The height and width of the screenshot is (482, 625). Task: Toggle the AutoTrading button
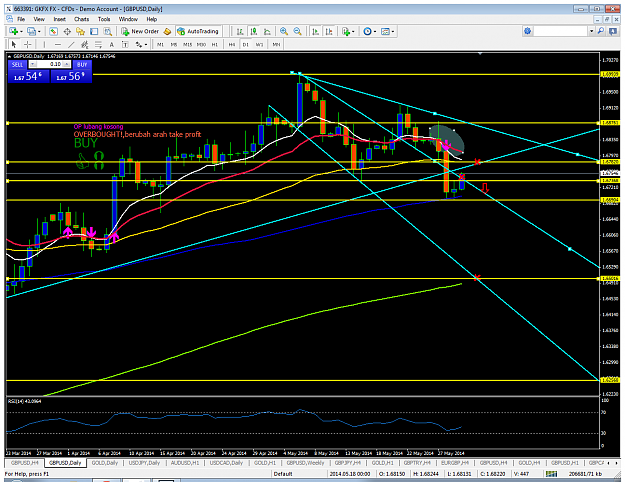click(x=198, y=31)
